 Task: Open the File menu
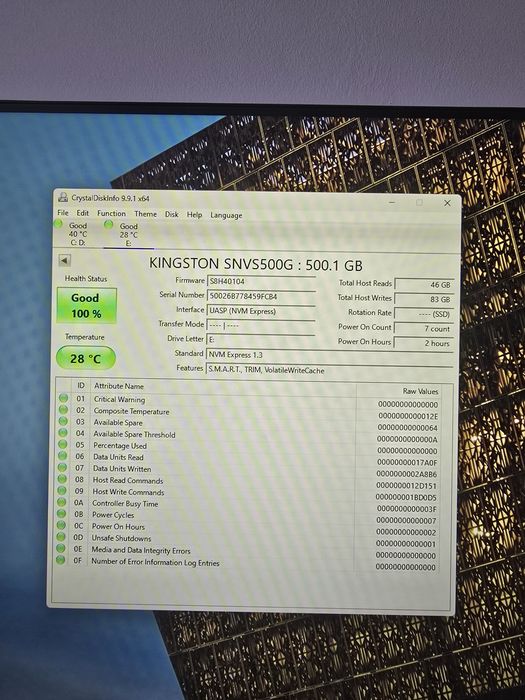tap(63, 212)
